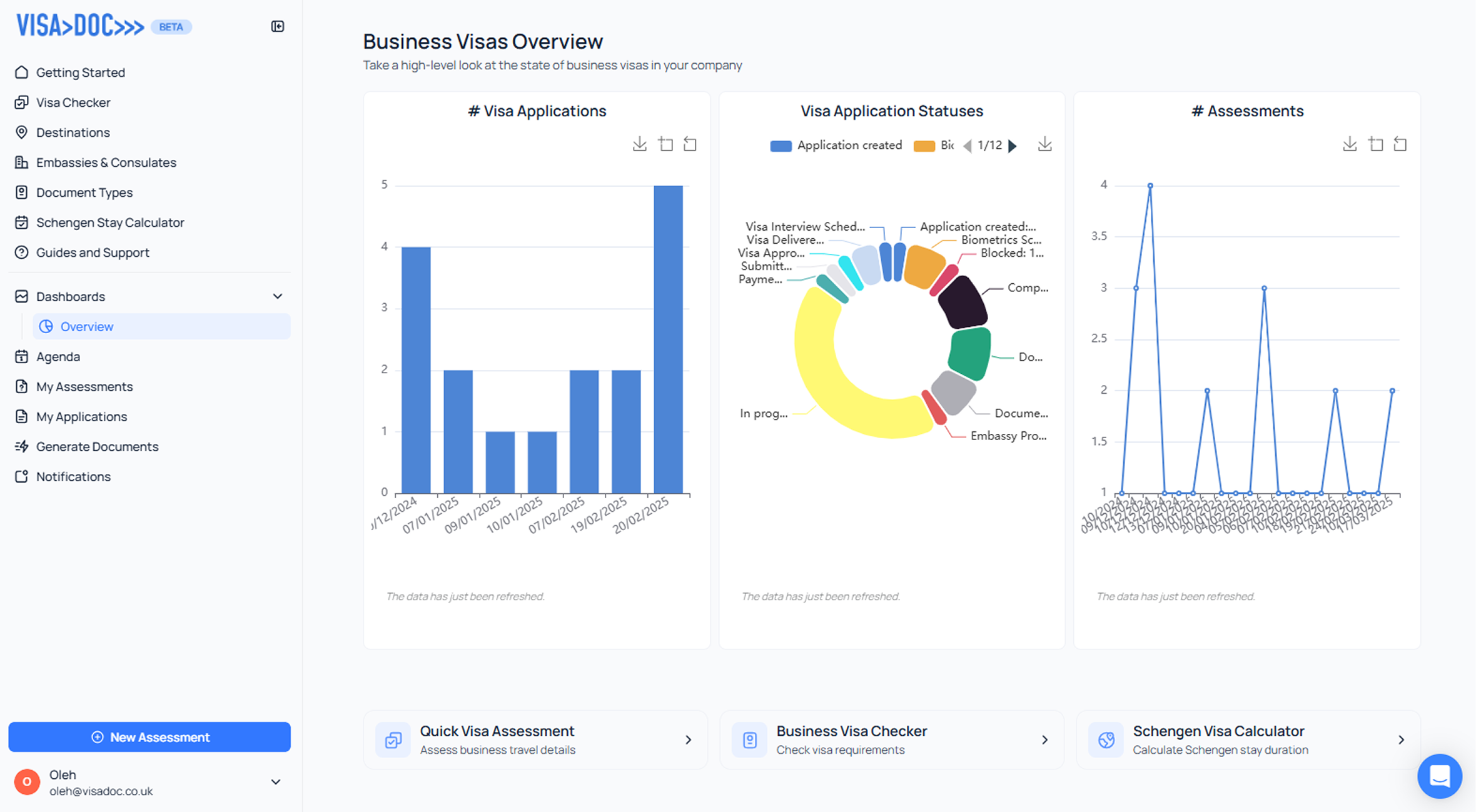Reset zoom on Assessments chart

pyautogui.click(x=1400, y=144)
